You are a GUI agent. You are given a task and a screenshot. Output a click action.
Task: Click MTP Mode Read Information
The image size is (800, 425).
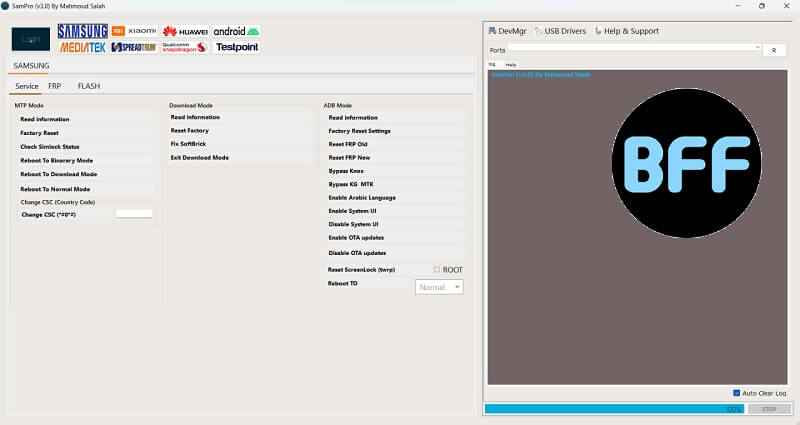tap(85, 119)
